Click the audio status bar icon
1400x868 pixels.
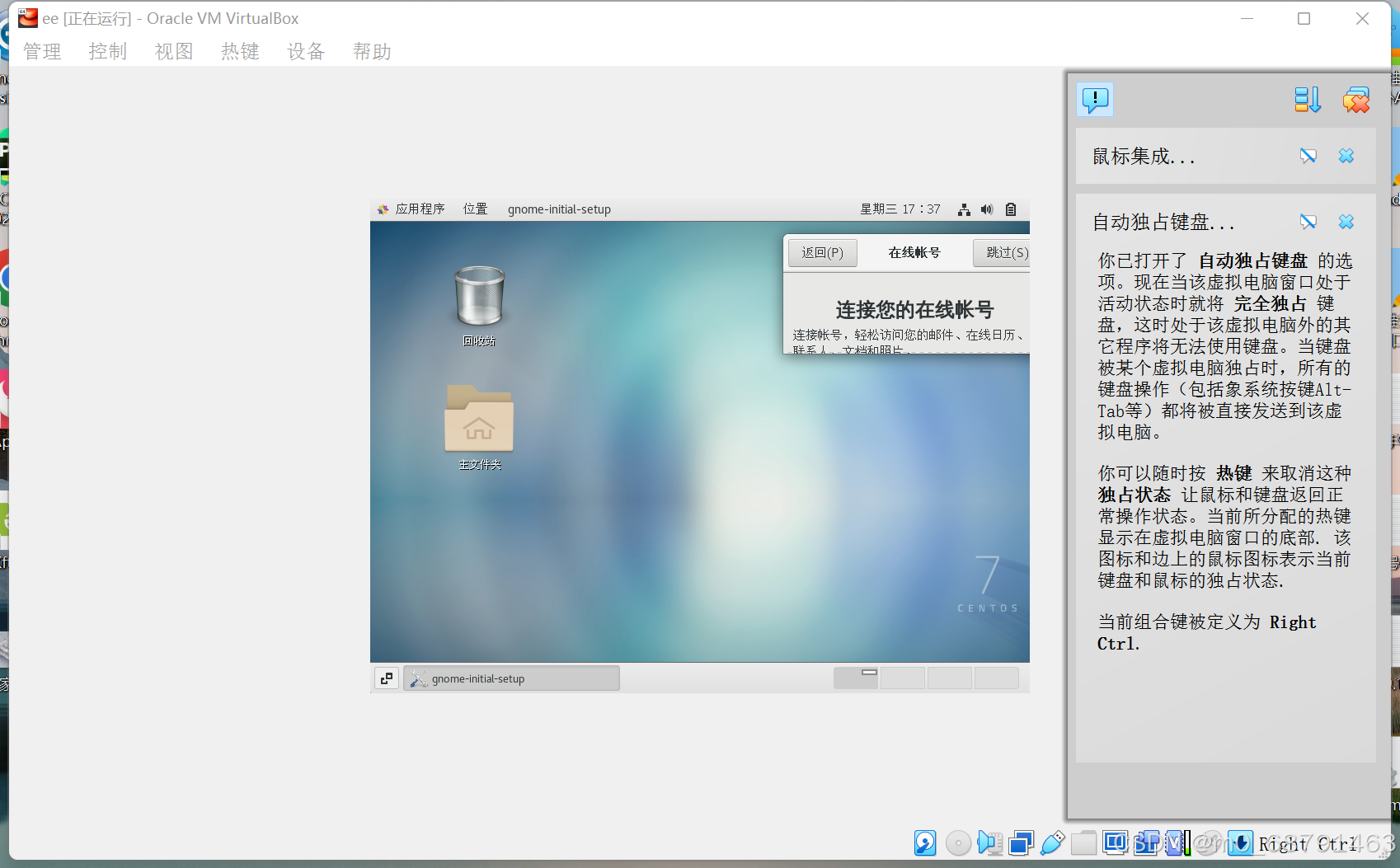[989, 842]
